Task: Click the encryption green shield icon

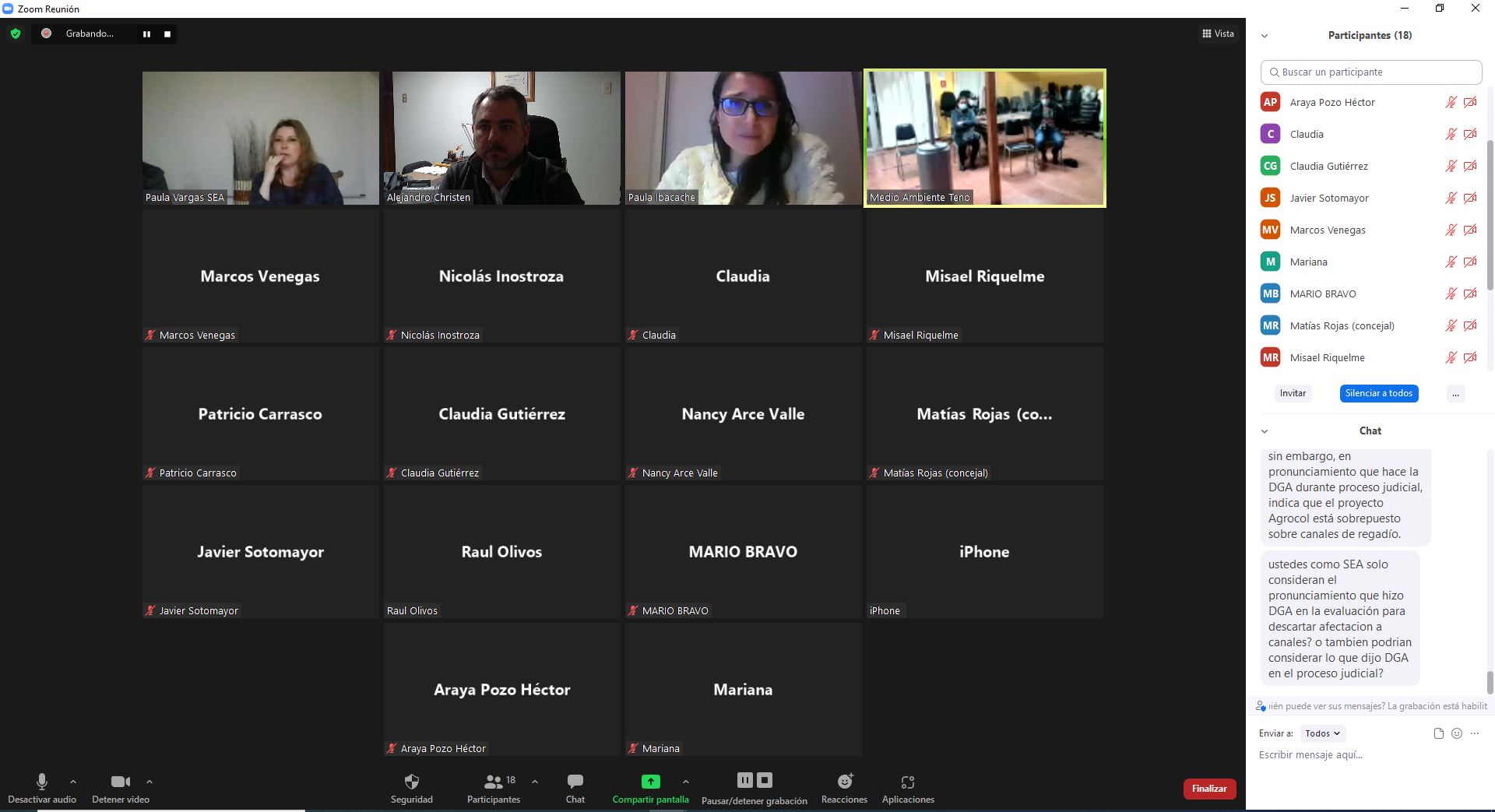Action: pos(15,33)
